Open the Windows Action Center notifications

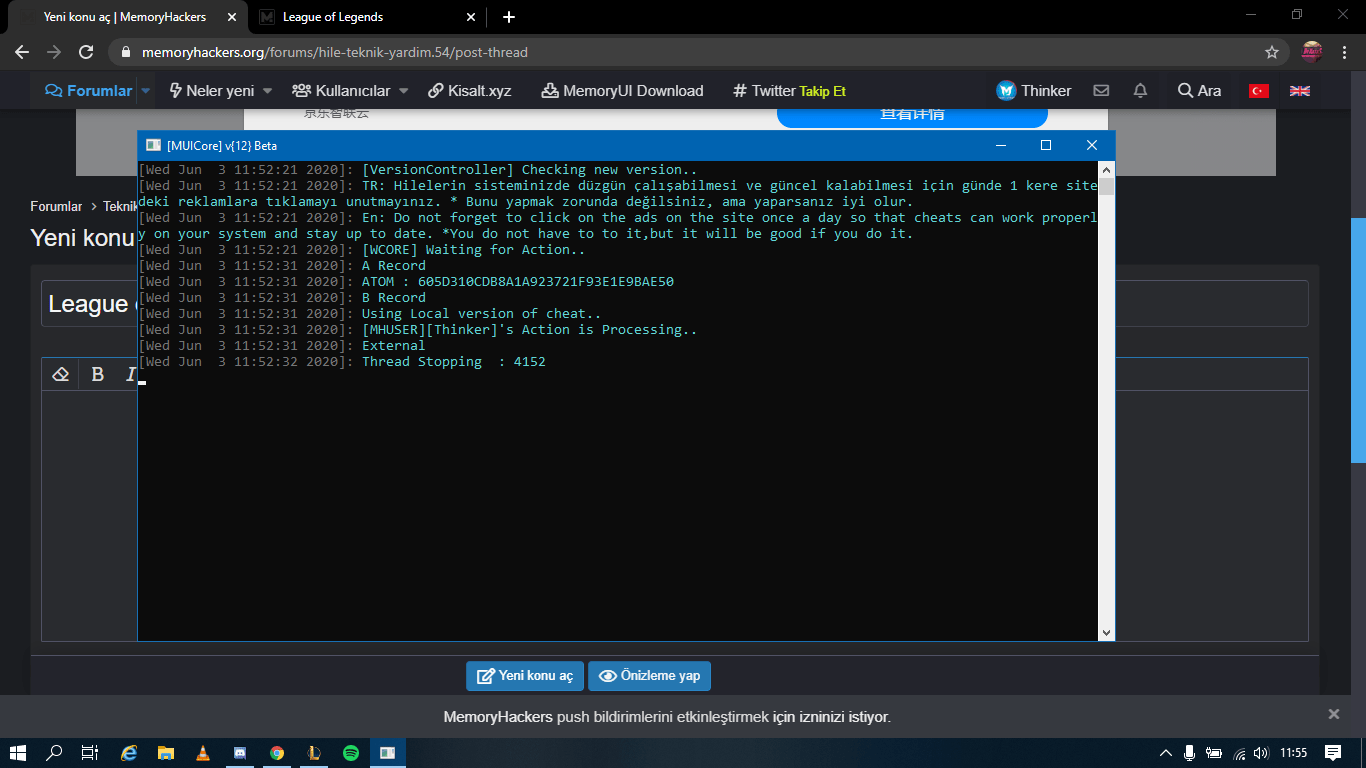click(1333, 753)
